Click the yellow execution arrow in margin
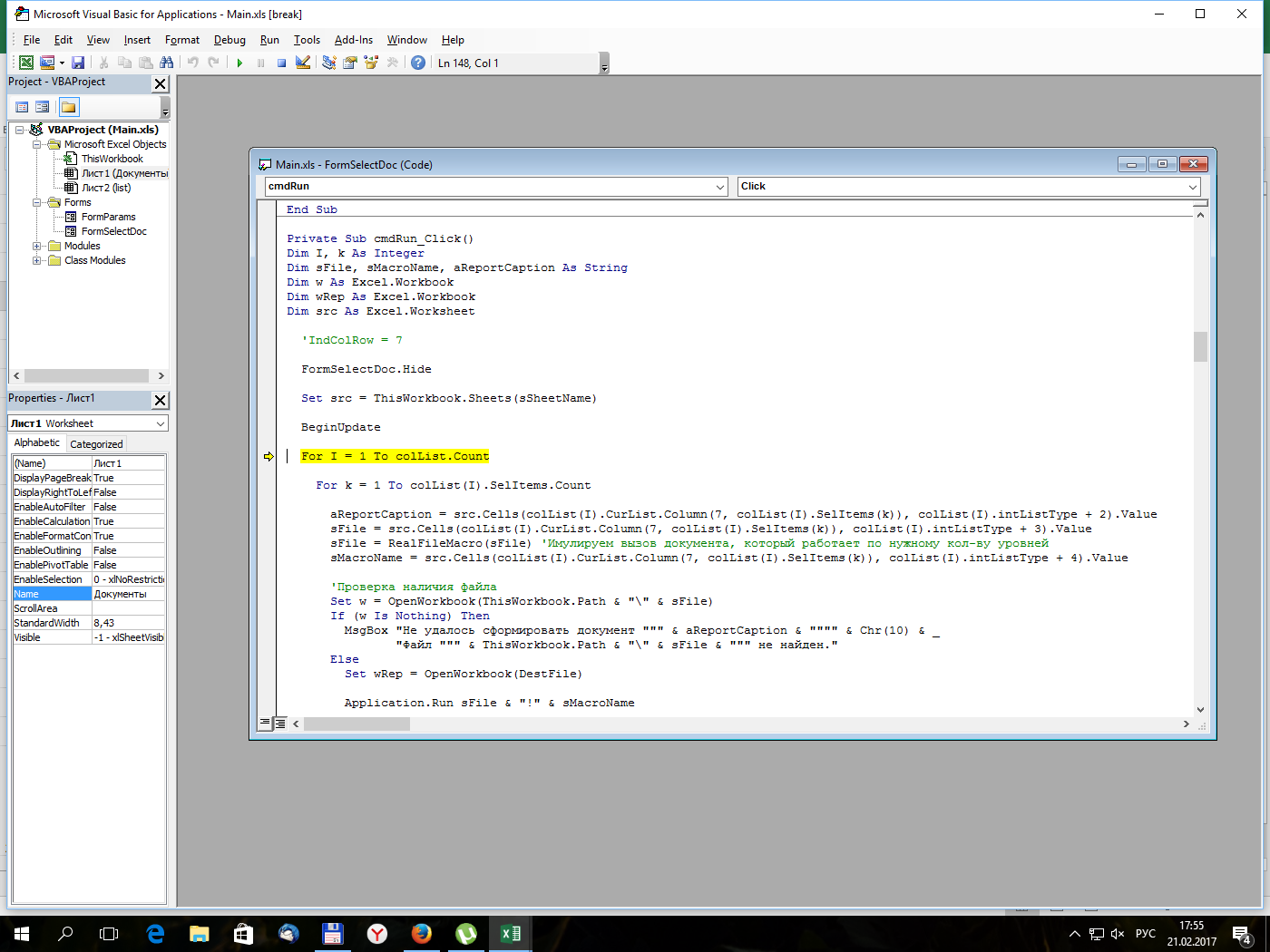Viewport: 1270px width, 952px height. click(269, 456)
